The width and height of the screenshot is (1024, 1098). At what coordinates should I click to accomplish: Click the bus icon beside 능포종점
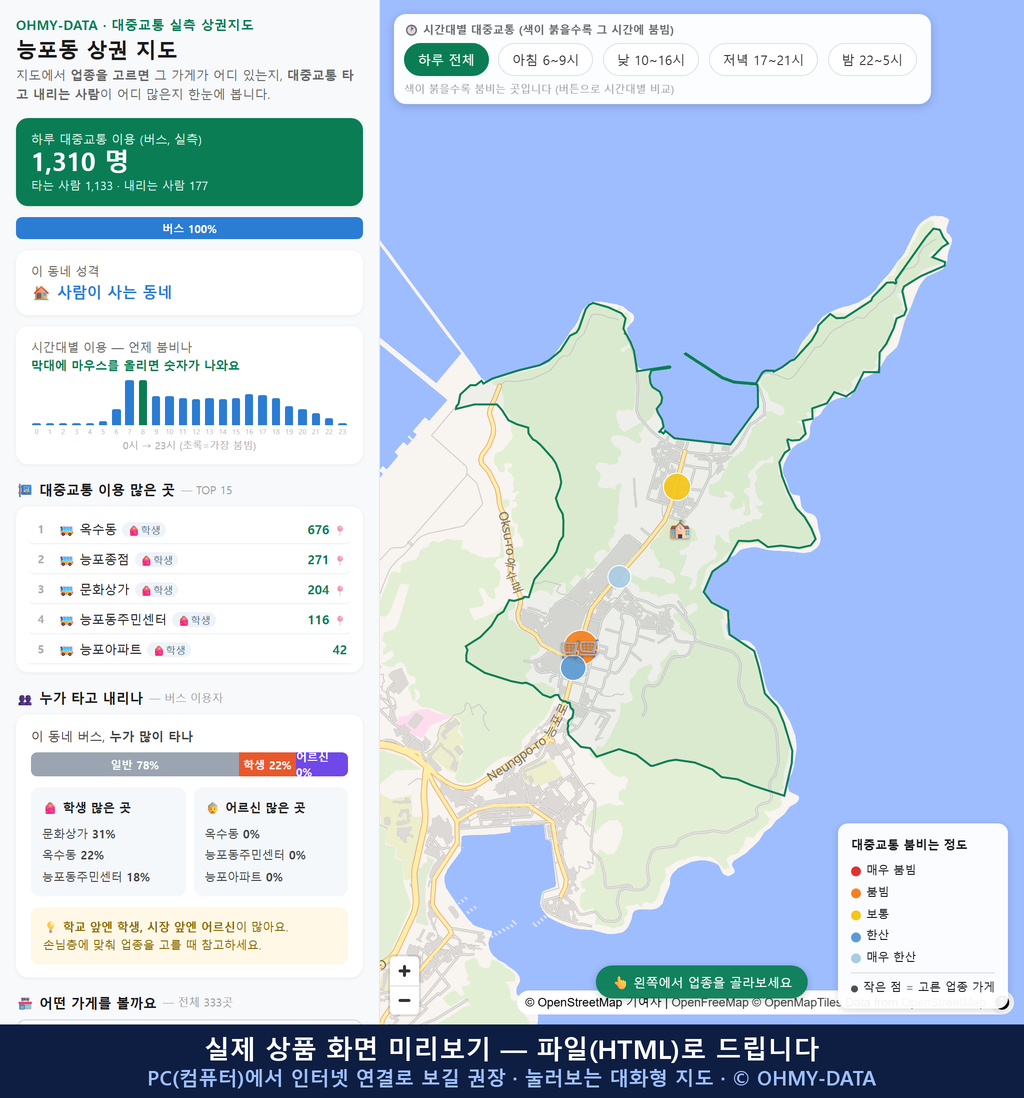pos(67,560)
